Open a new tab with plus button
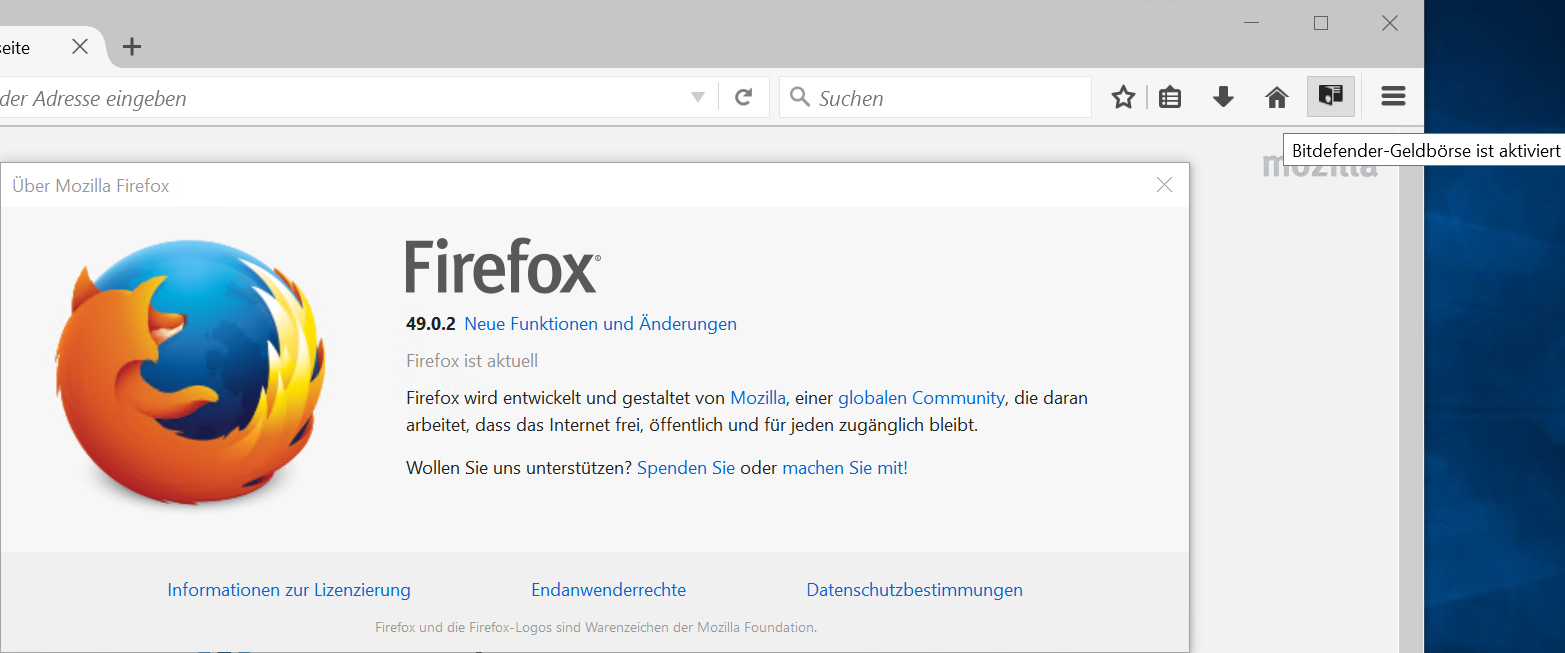Image resolution: width=1565 pixels, height=653 pixels. tap(131, 46)
